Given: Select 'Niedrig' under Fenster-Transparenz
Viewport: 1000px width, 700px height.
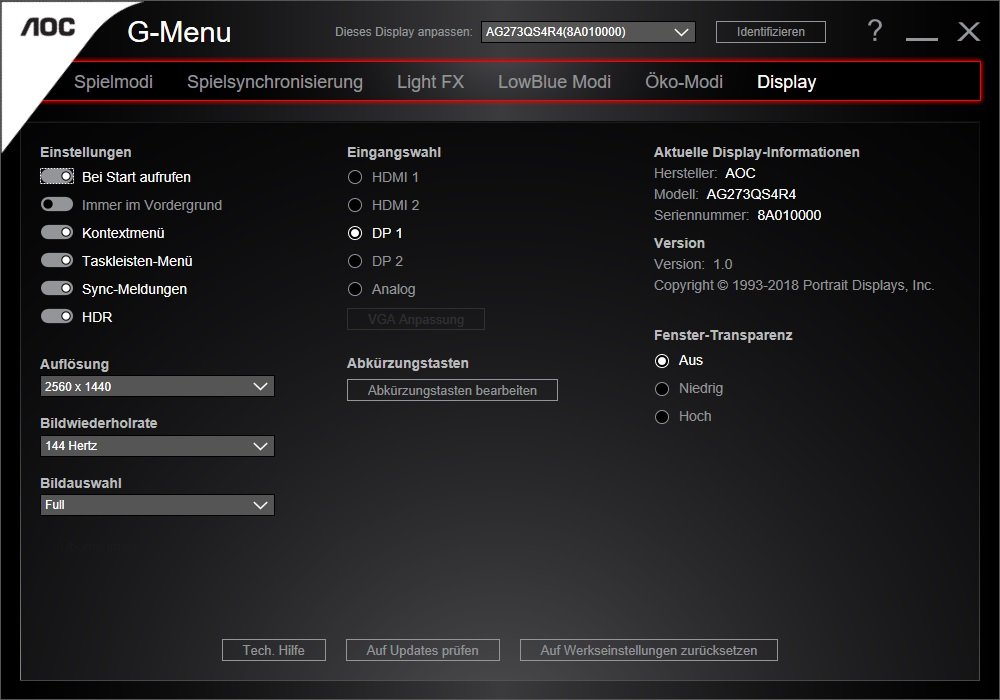Looking at the screenshot, I should pyautogui.click(x=661, y=389).
